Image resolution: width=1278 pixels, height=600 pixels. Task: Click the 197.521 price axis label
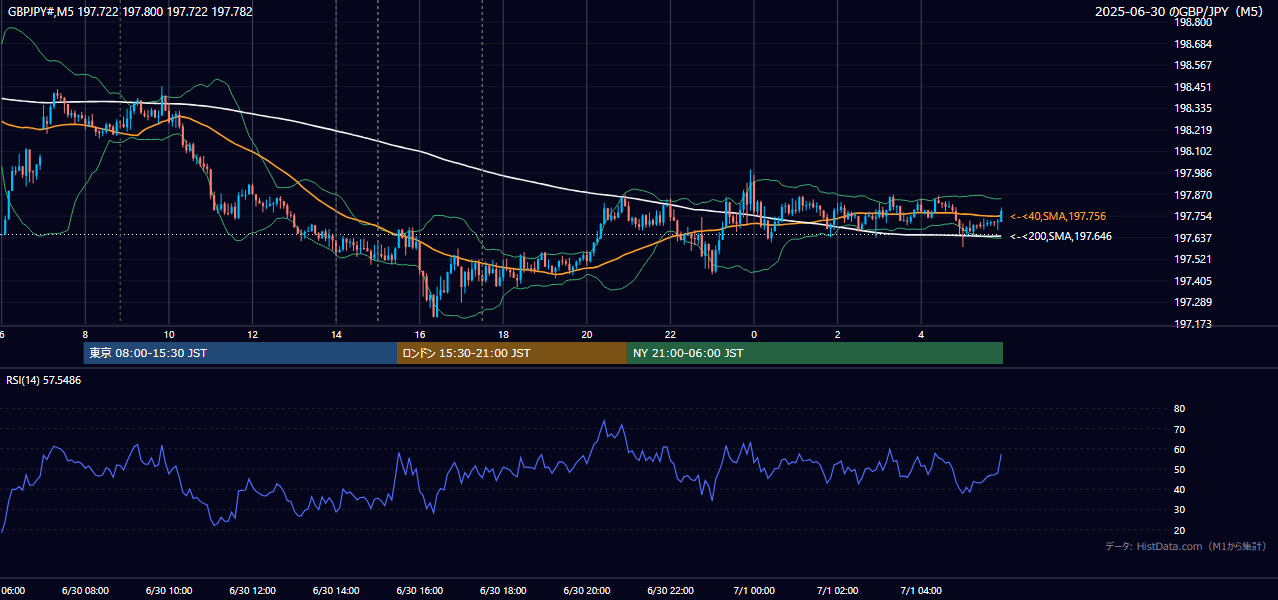[x=1193, y=259]
